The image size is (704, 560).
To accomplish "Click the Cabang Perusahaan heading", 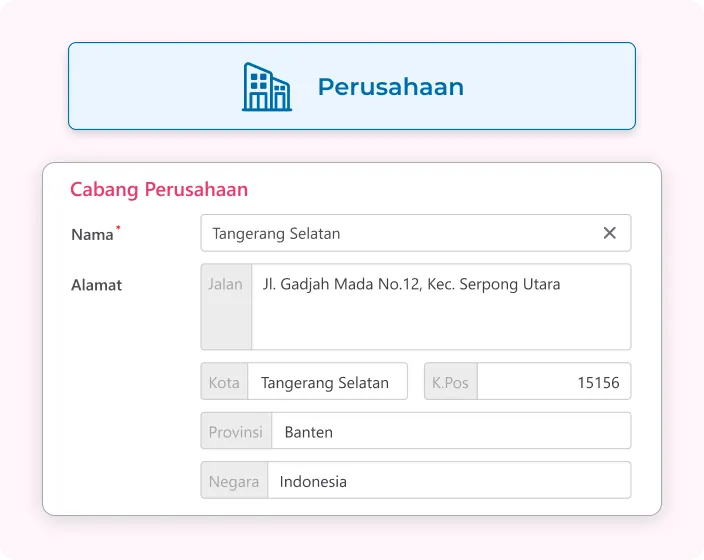I will click(159, 190).
